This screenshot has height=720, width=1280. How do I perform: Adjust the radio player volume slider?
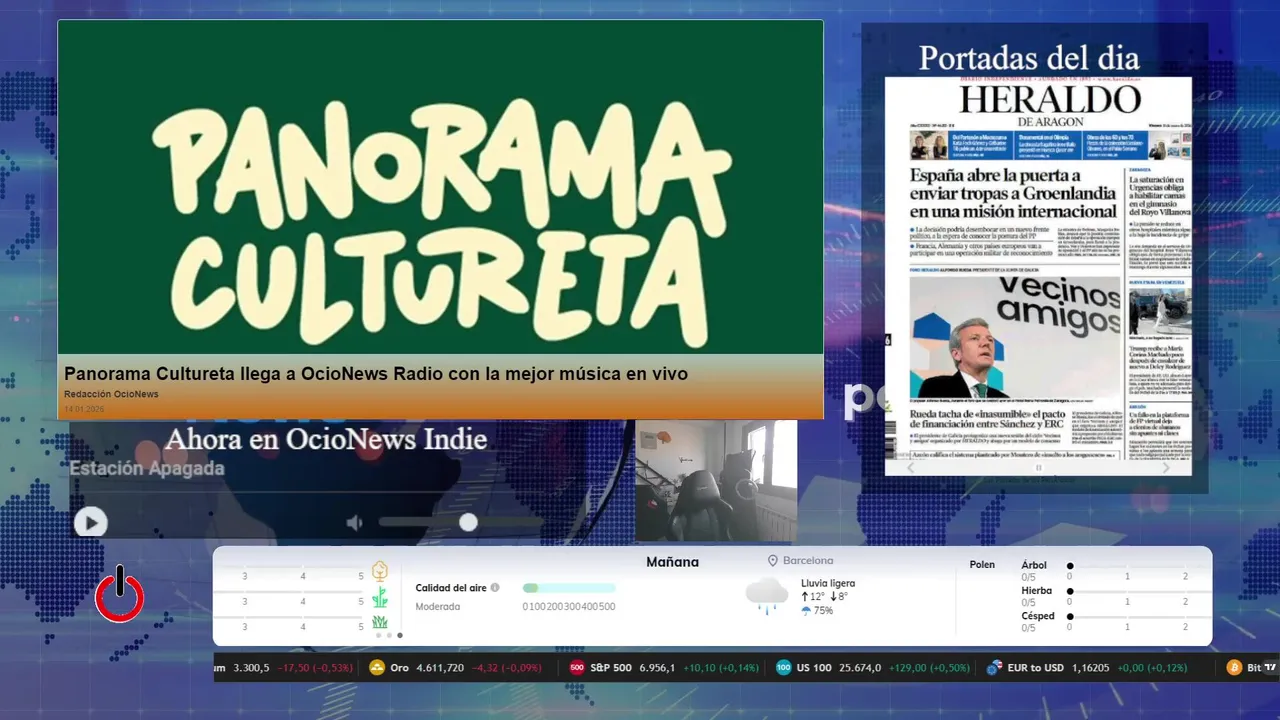[460, 522]
